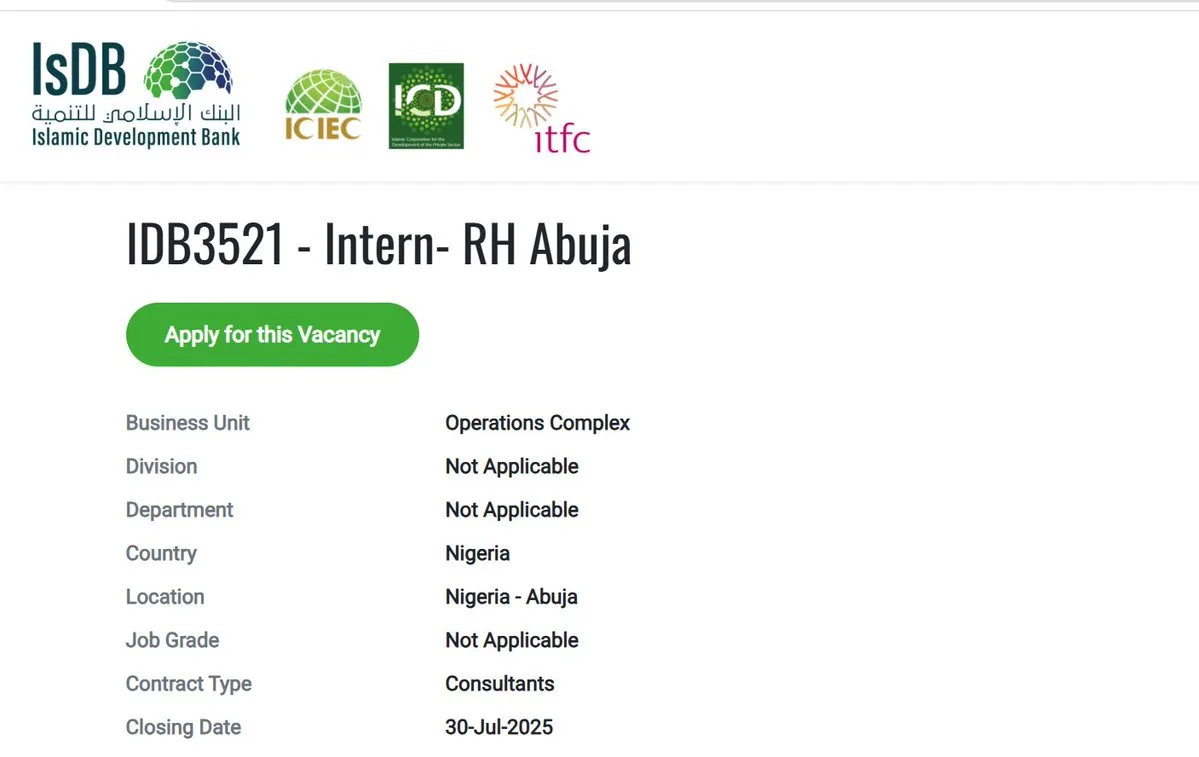Image resolution: width=1199 pixels, height=757 pixels.
Task: Select the Location field label
Action: [x=165, y=597]
